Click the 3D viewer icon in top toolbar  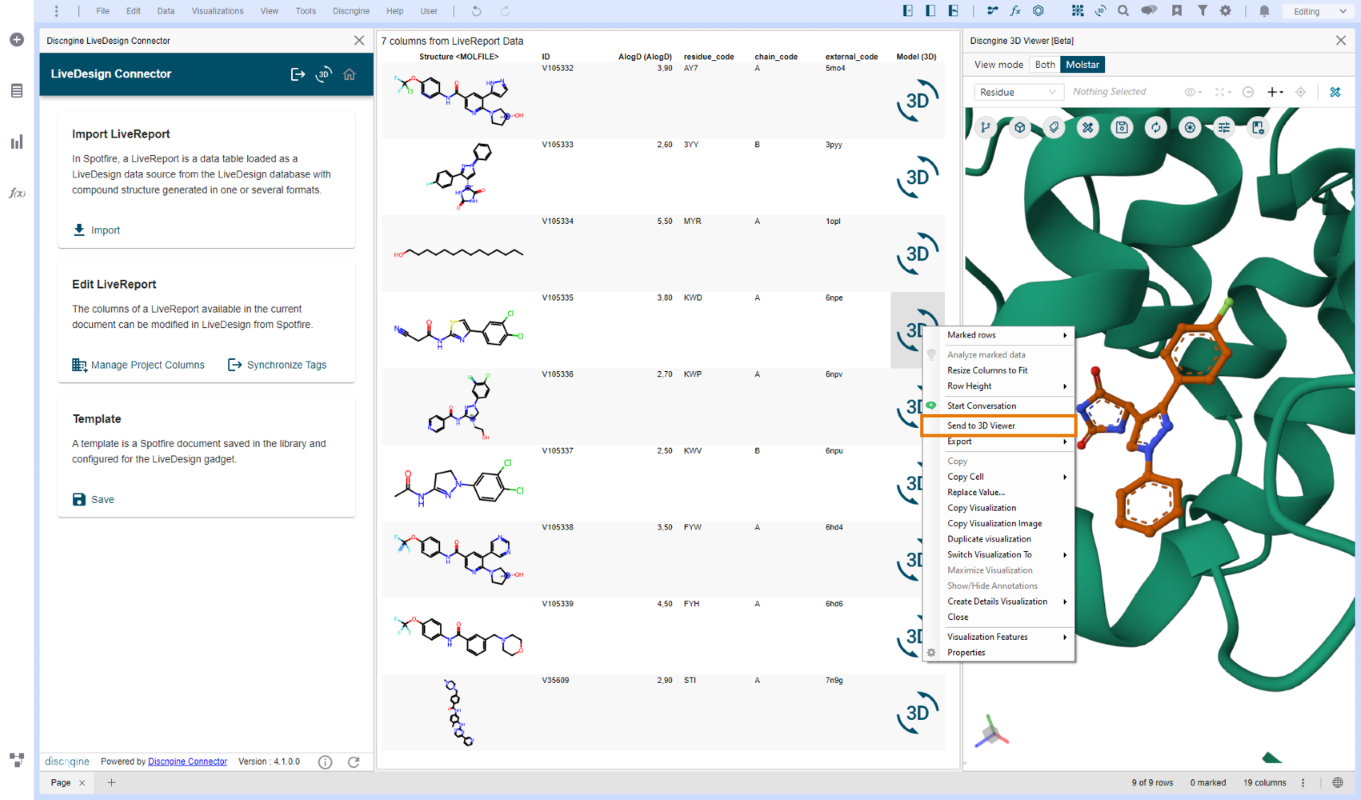(1100, 11)
